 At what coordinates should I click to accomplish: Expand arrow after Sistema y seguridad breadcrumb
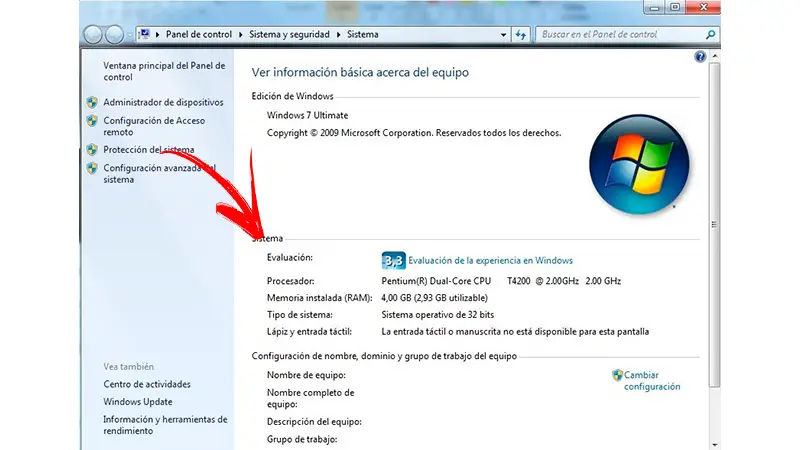(x=338, y=35)
